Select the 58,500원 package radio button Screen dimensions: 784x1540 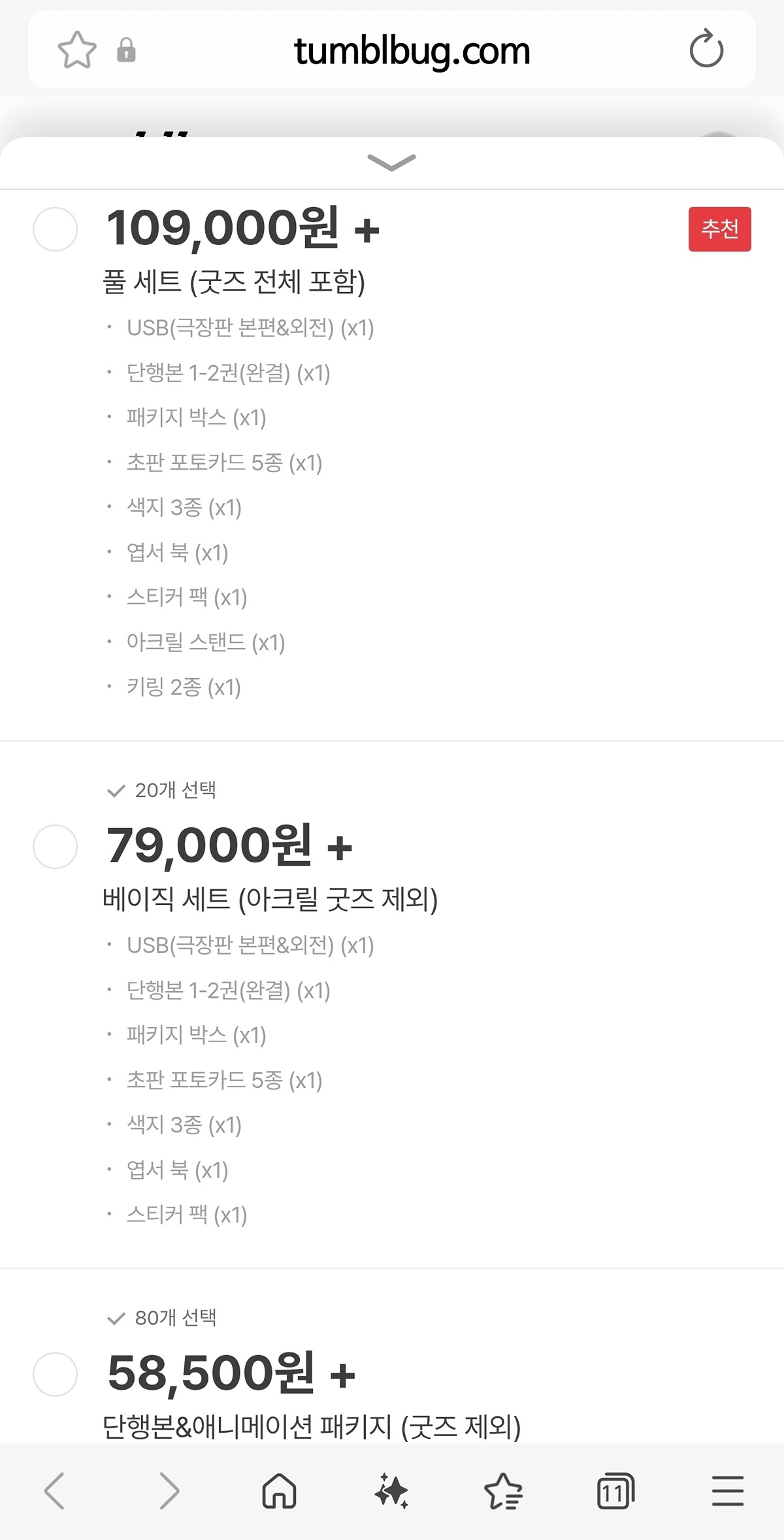point(56,1374)
